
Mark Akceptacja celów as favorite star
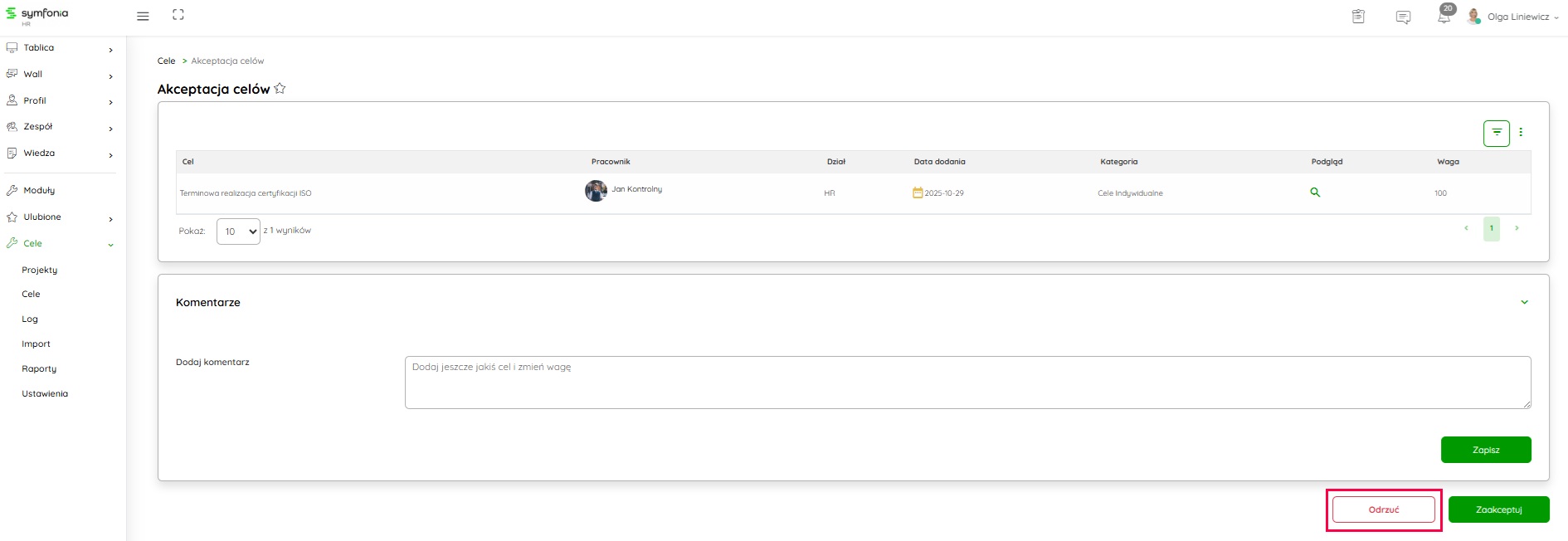point(280,89)
